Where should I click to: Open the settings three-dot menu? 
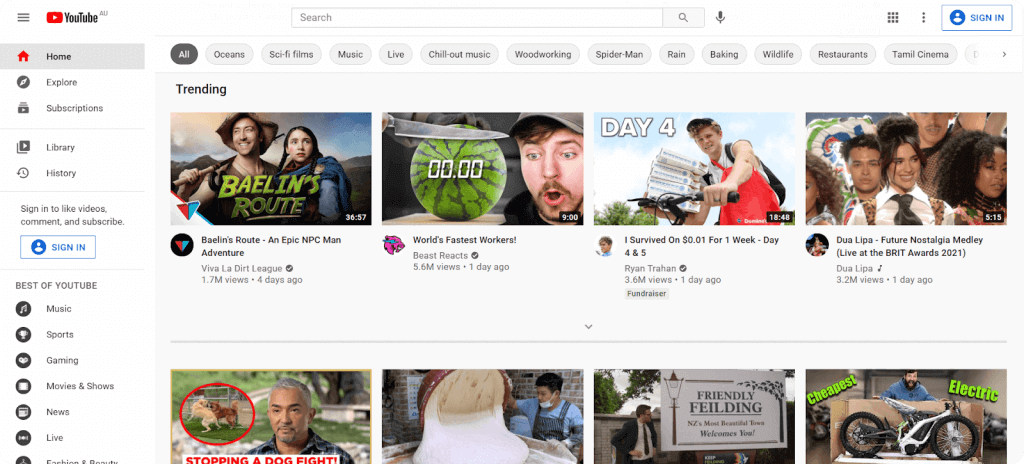tap(923, 18)
